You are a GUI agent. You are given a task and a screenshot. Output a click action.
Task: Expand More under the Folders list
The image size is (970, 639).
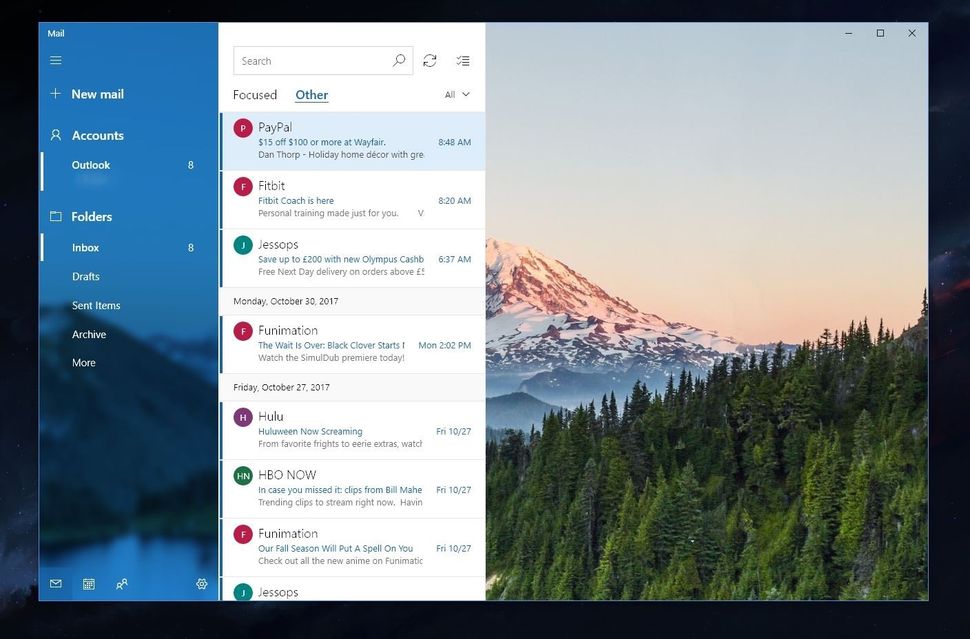(84, 362)
